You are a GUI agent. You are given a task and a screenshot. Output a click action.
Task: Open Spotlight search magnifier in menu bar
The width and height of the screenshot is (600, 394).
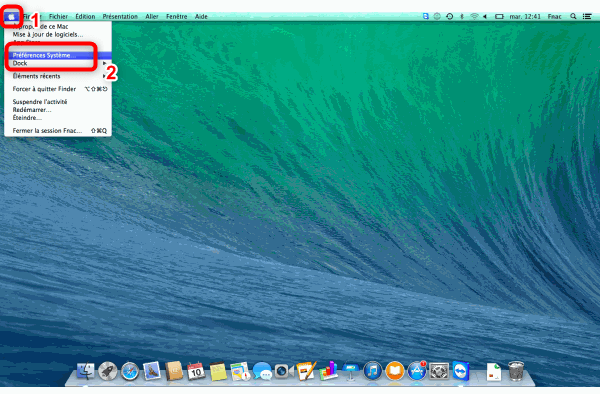573,16
